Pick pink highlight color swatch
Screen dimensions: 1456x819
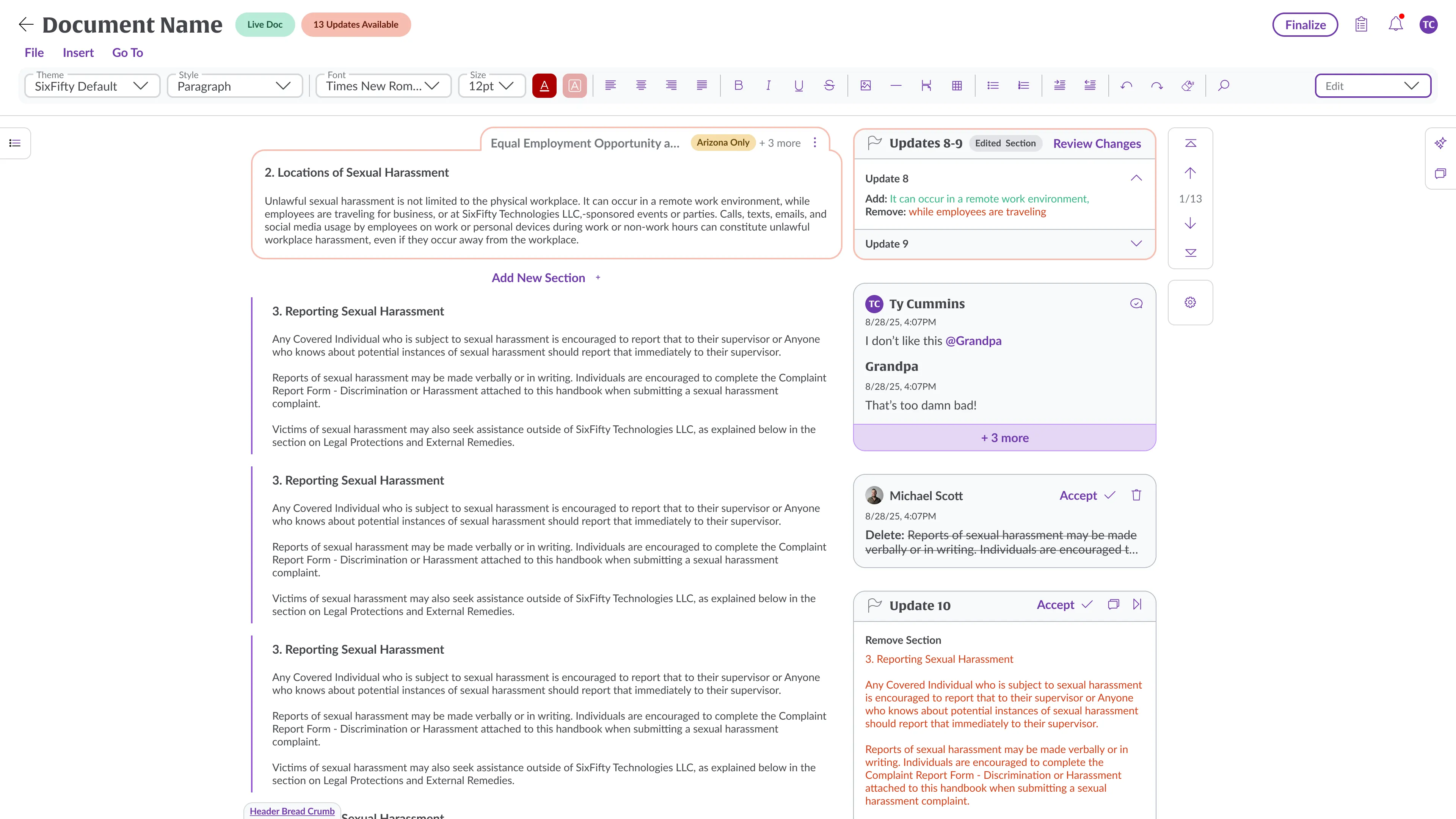pyautogui.click(x=574, y=86)
